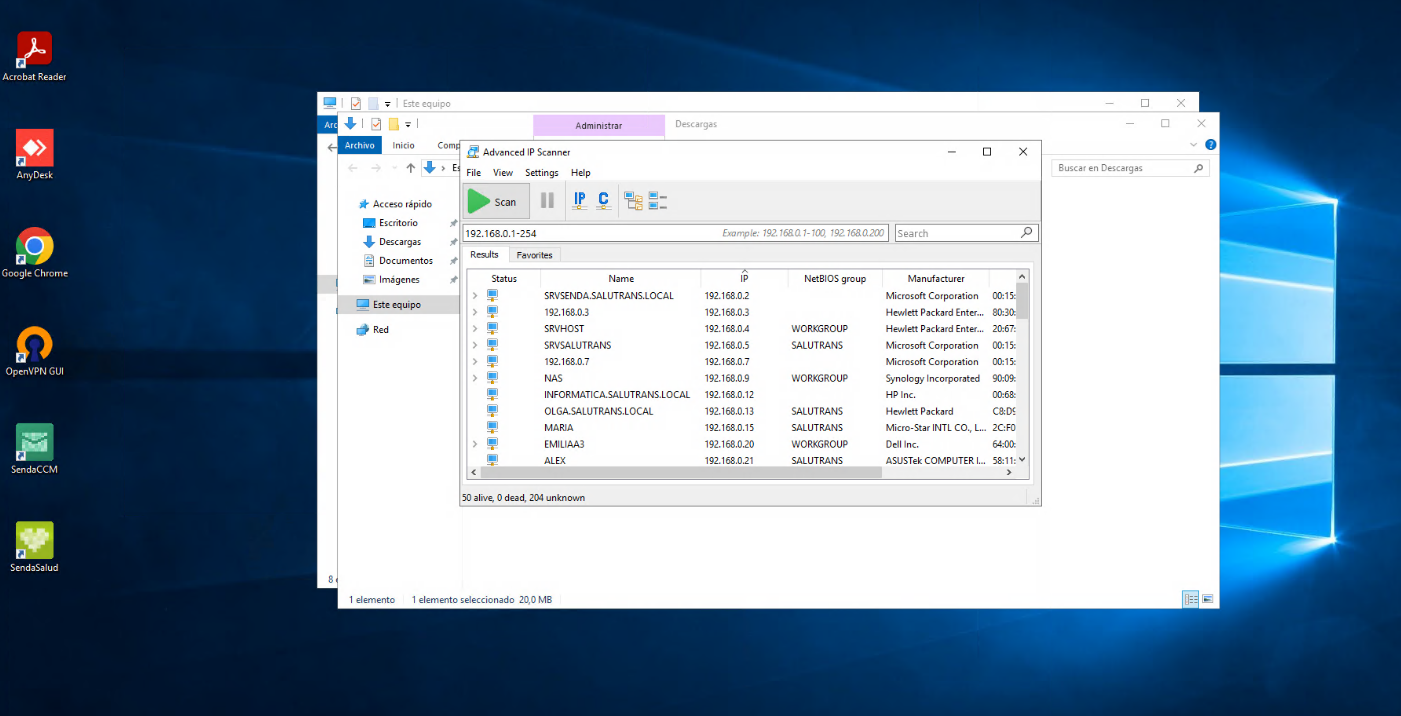This screenshot has height=716, width=1401.
Task: Open the OpenVPN GUI desktop icon
Action: pos(35,345)
